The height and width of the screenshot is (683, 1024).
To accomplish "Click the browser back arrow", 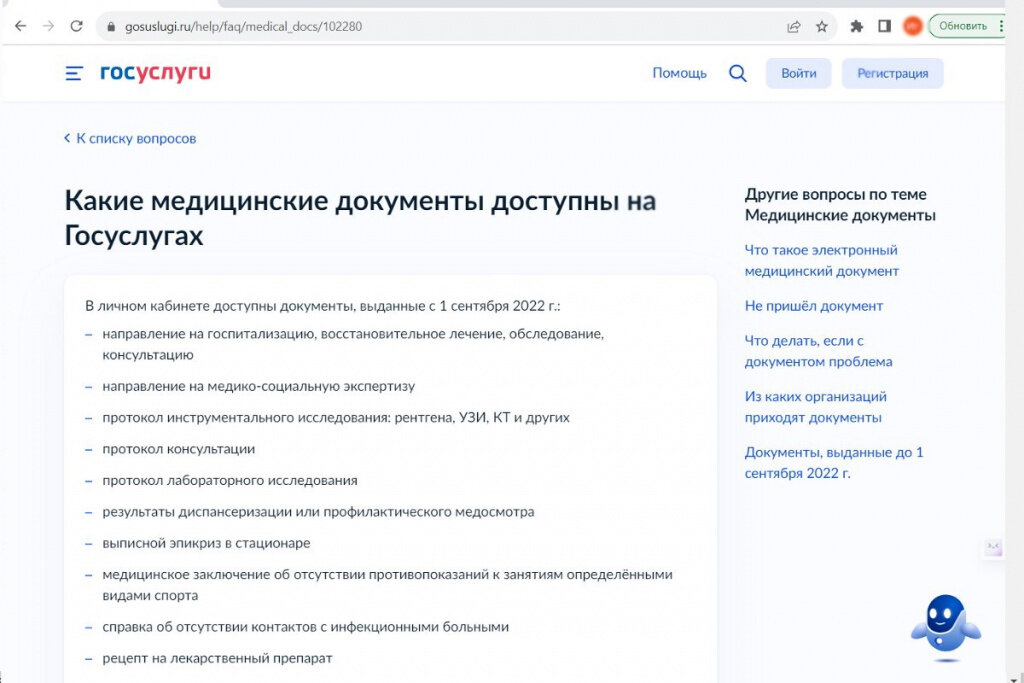I will [x=20, y=25].
